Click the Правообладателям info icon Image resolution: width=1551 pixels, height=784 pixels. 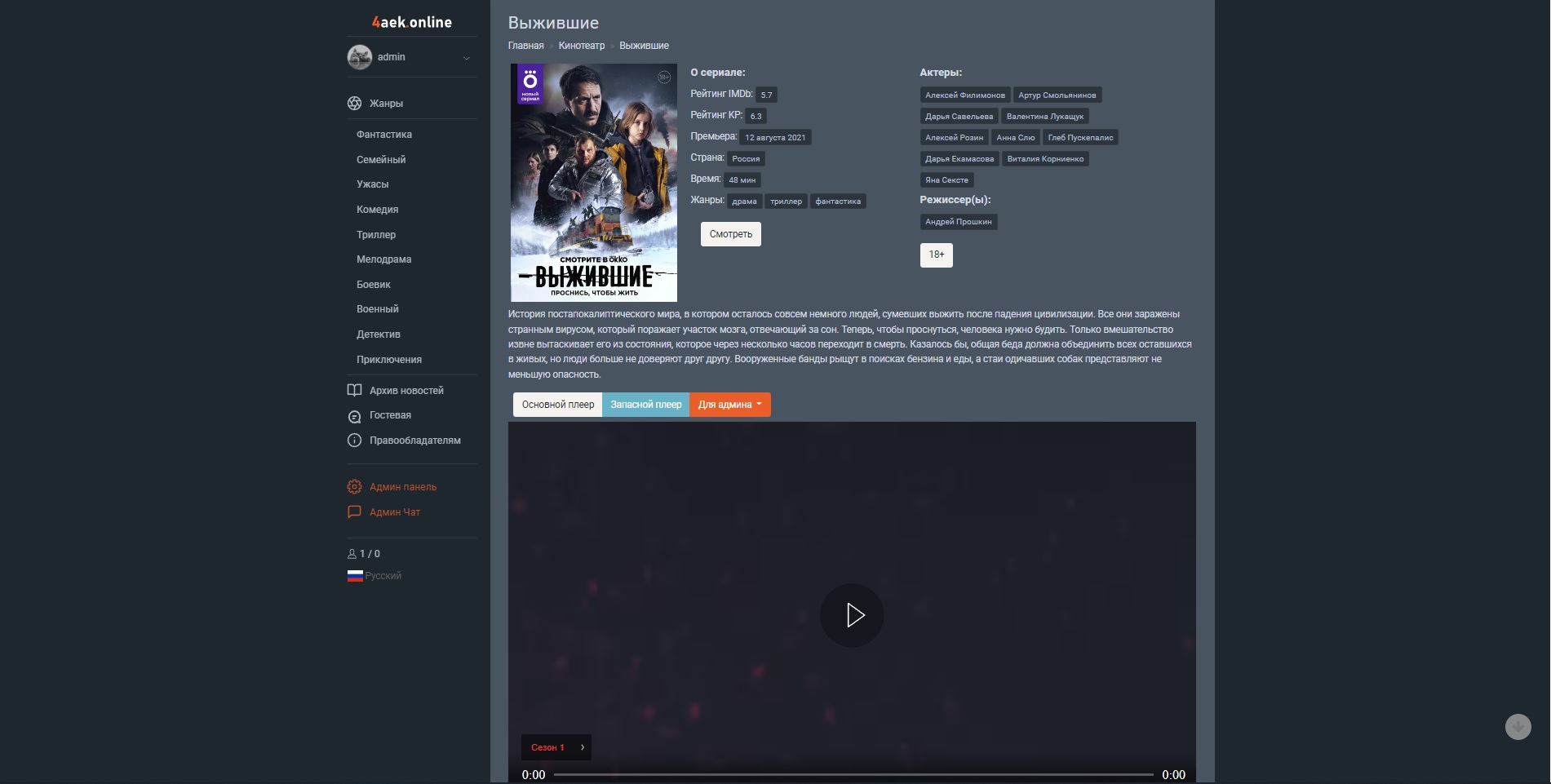[354, 441]
